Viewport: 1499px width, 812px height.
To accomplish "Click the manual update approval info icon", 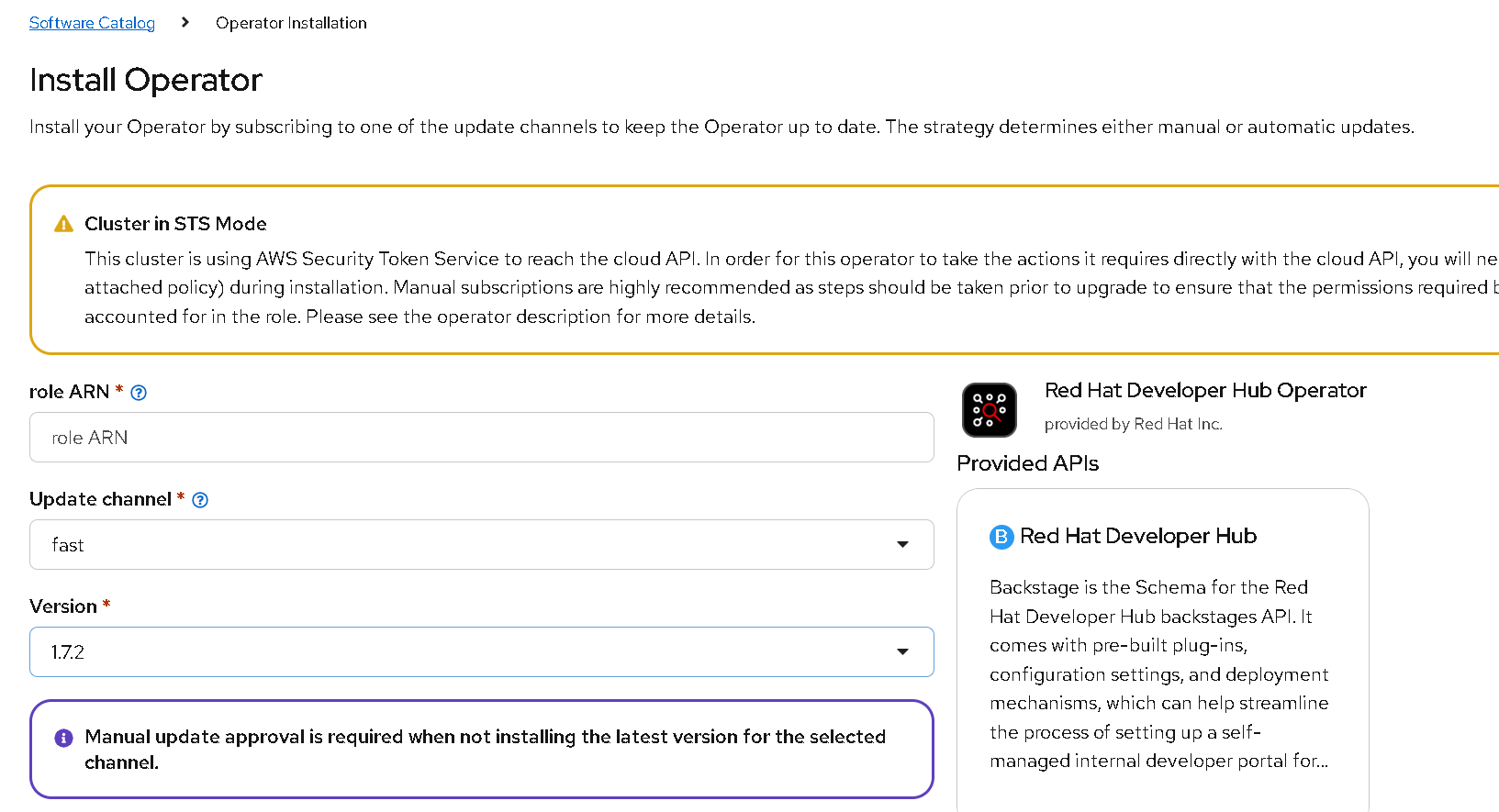I will (x=63, y=738).
